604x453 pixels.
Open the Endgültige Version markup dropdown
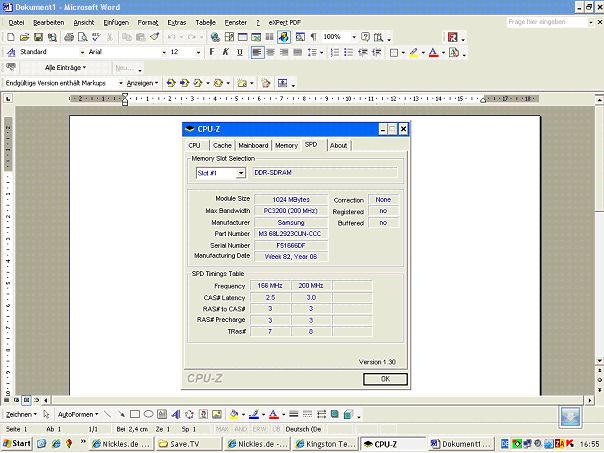[x=121, y=83]
